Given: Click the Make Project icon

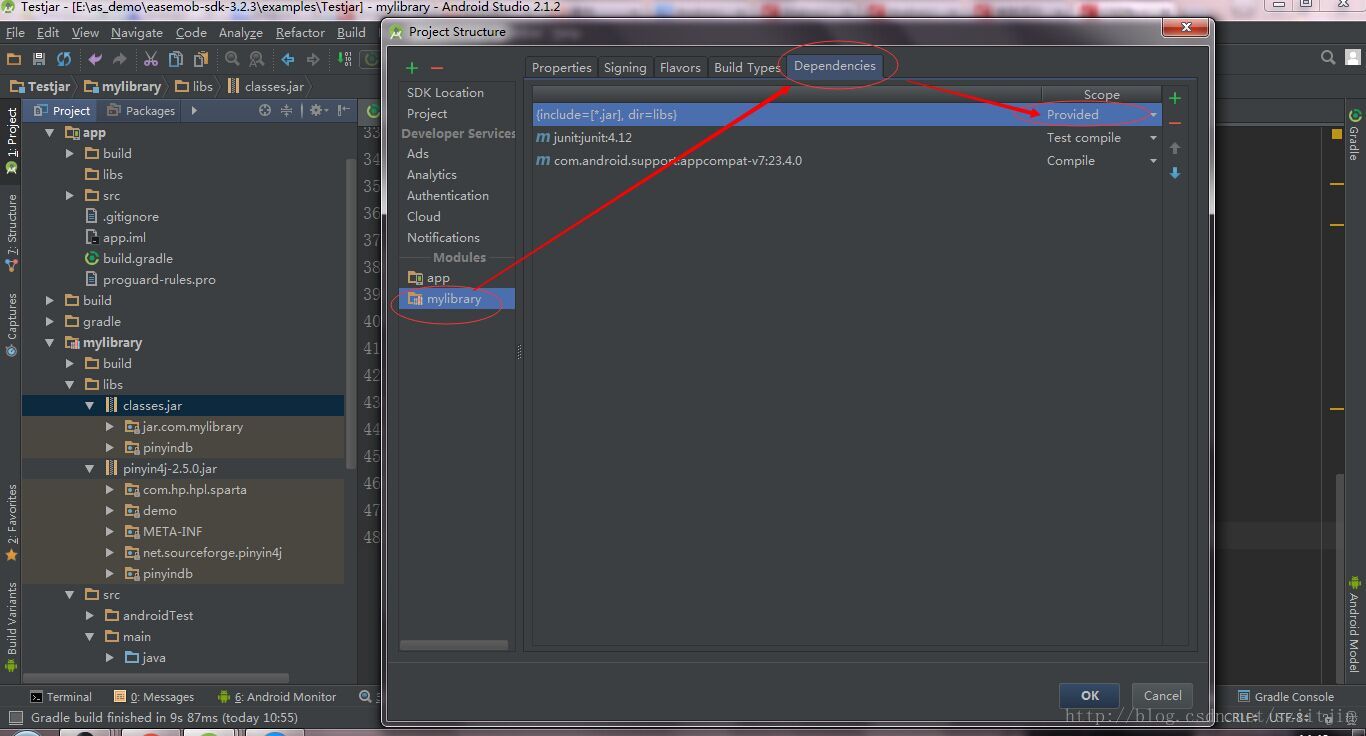Looking at the screenshot, I should (345, 59).
